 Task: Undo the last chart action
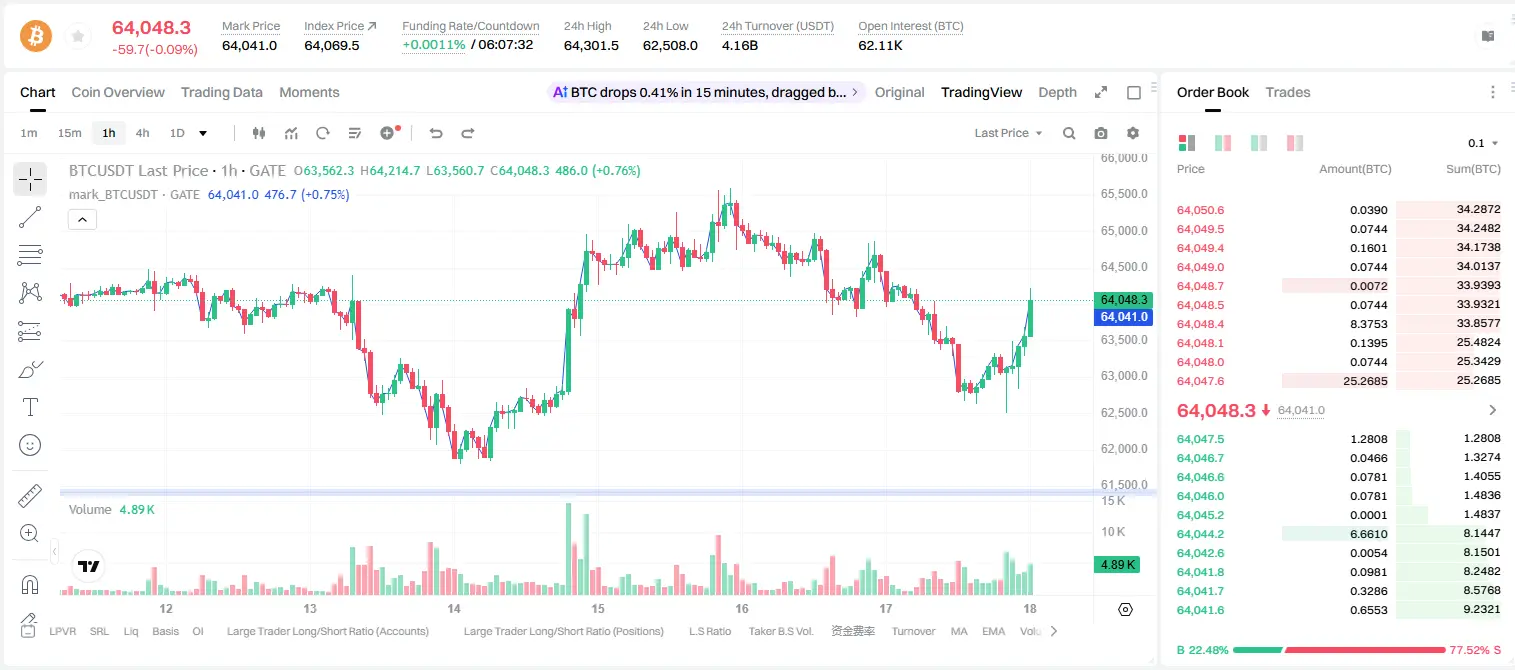click(436, 133)
